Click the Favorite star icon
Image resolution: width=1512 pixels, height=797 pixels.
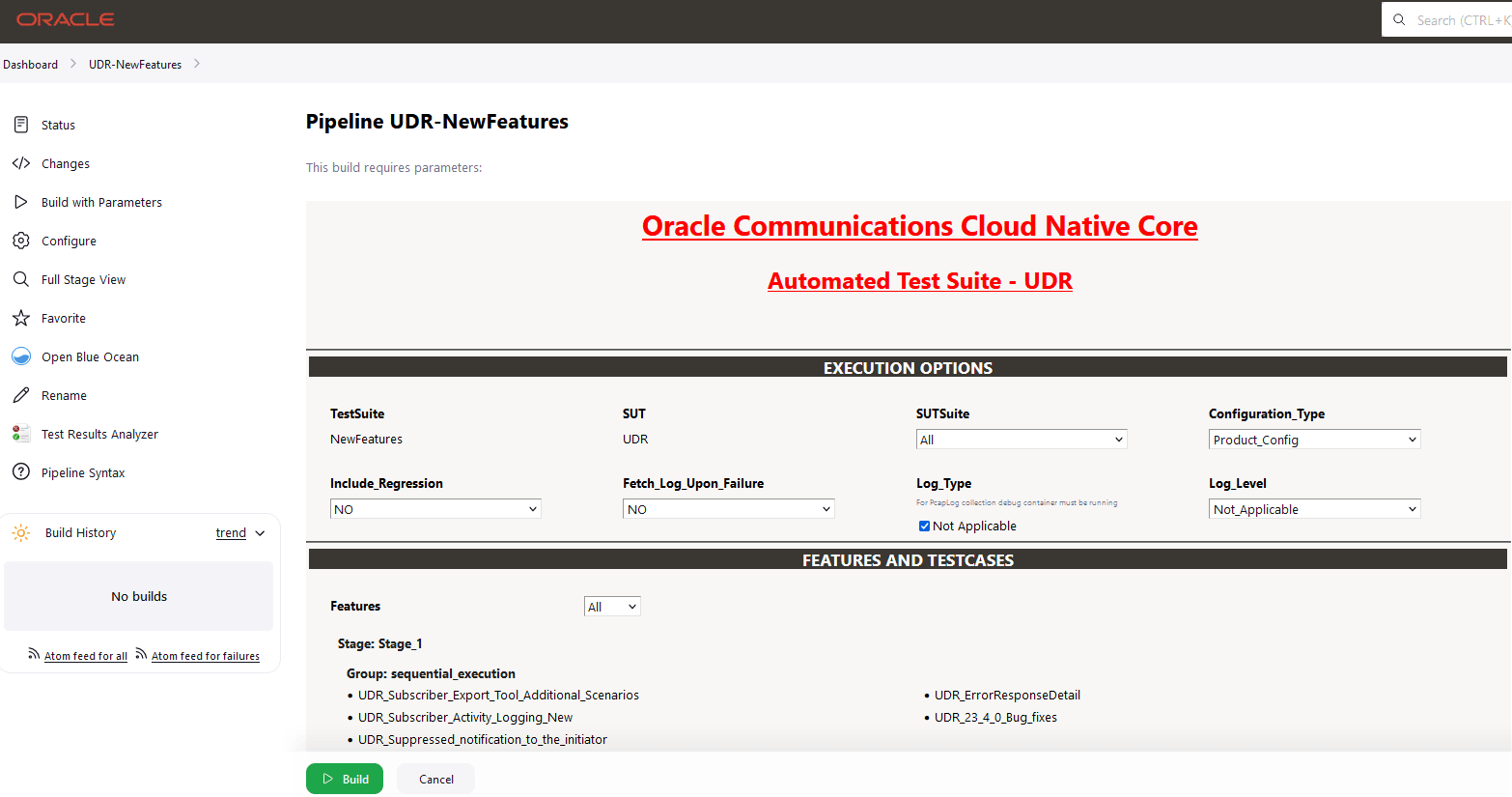tap(21, 318)
